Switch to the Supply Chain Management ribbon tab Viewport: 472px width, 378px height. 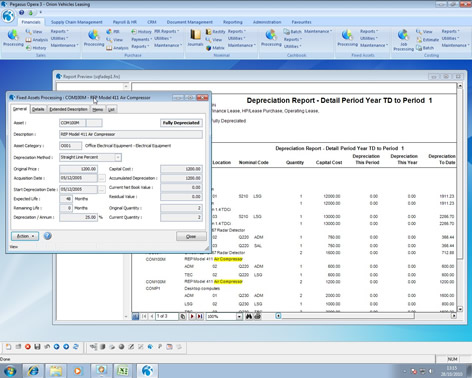[77, 22]
